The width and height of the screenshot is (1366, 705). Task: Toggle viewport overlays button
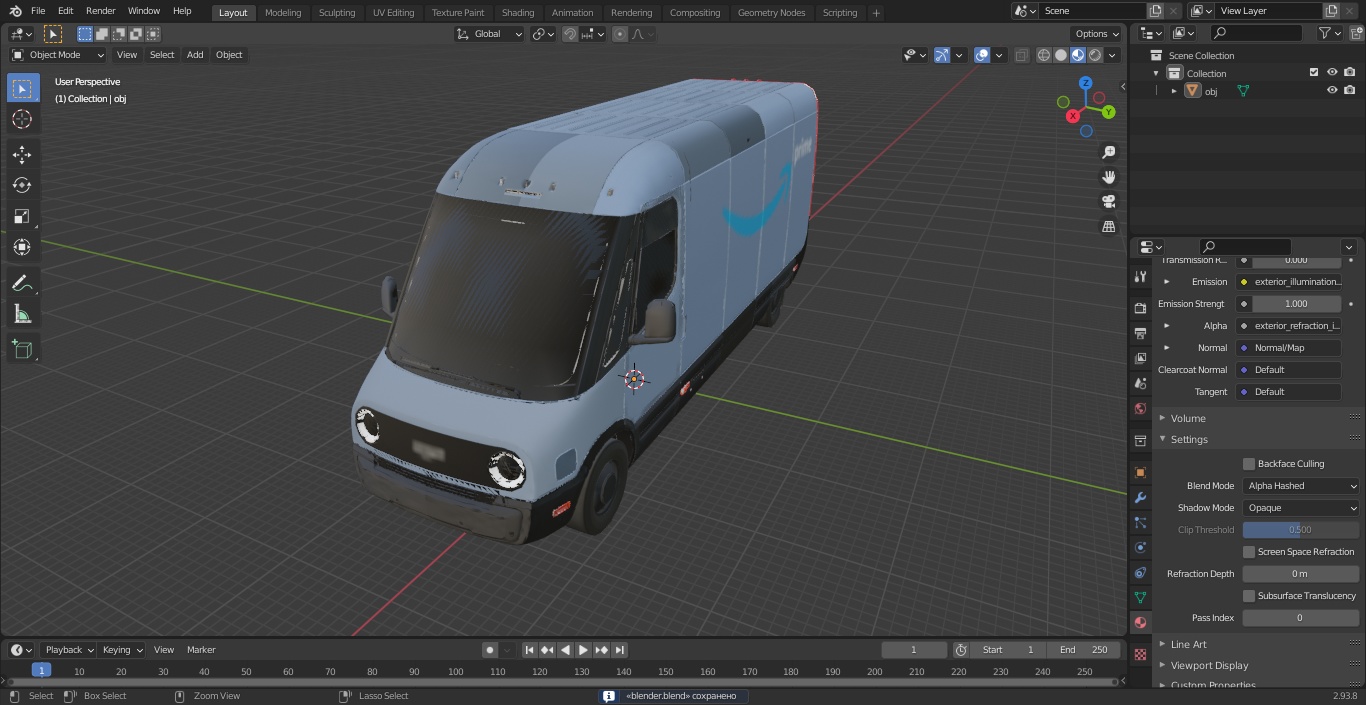pos(982,55)
